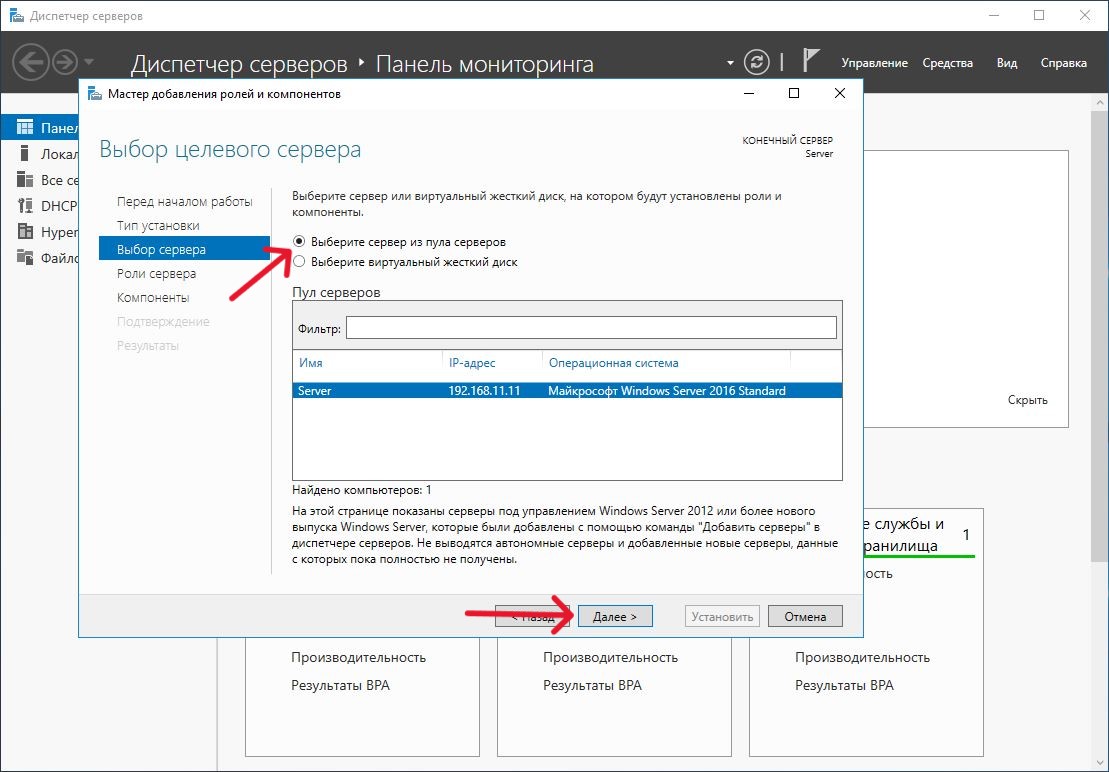Open dropdown arrow left of refresh icon
The width and height of the screenshot is (1109, 772).
click(730, 63)
